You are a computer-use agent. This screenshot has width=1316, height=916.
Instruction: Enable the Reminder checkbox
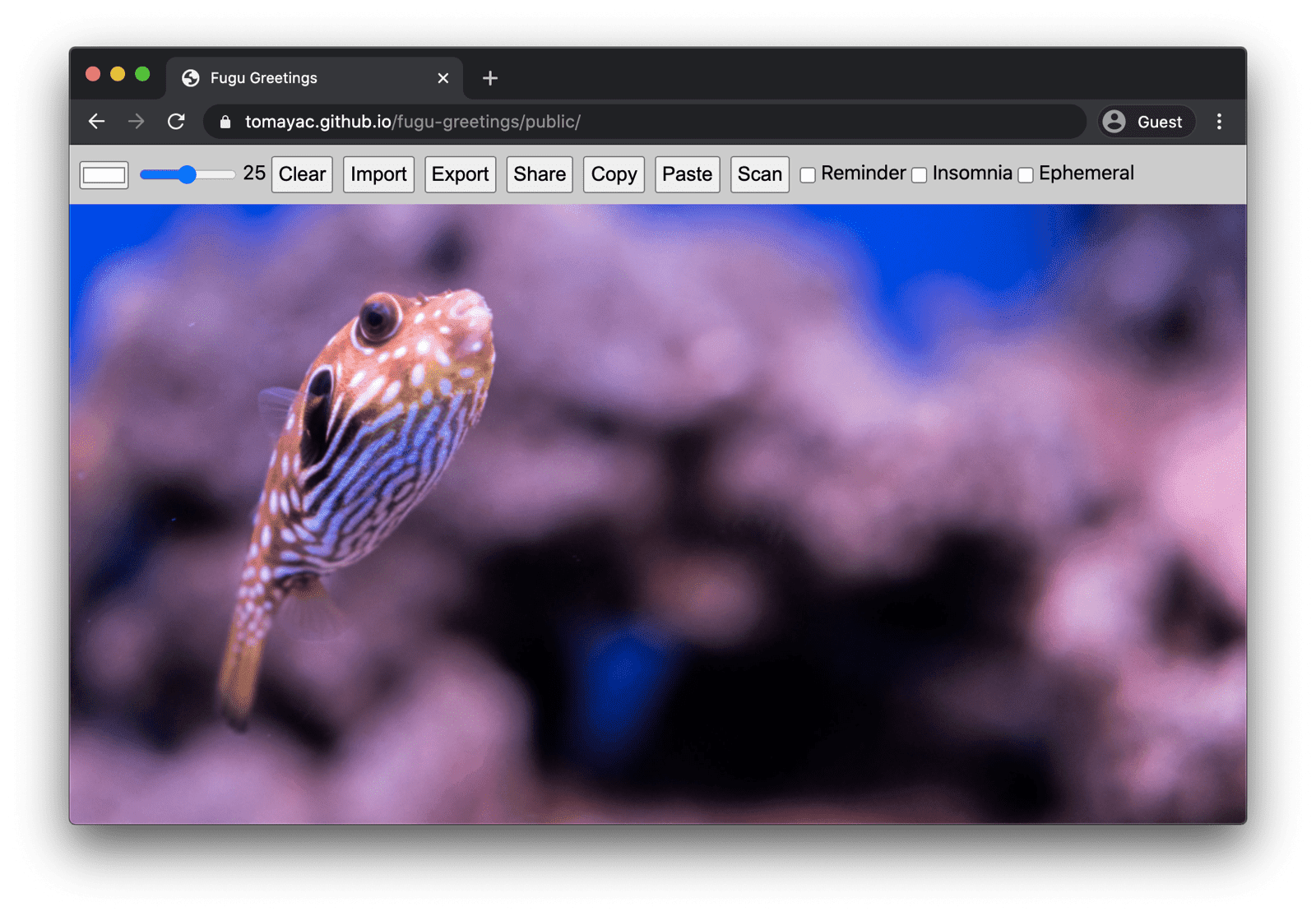point(808,174)
